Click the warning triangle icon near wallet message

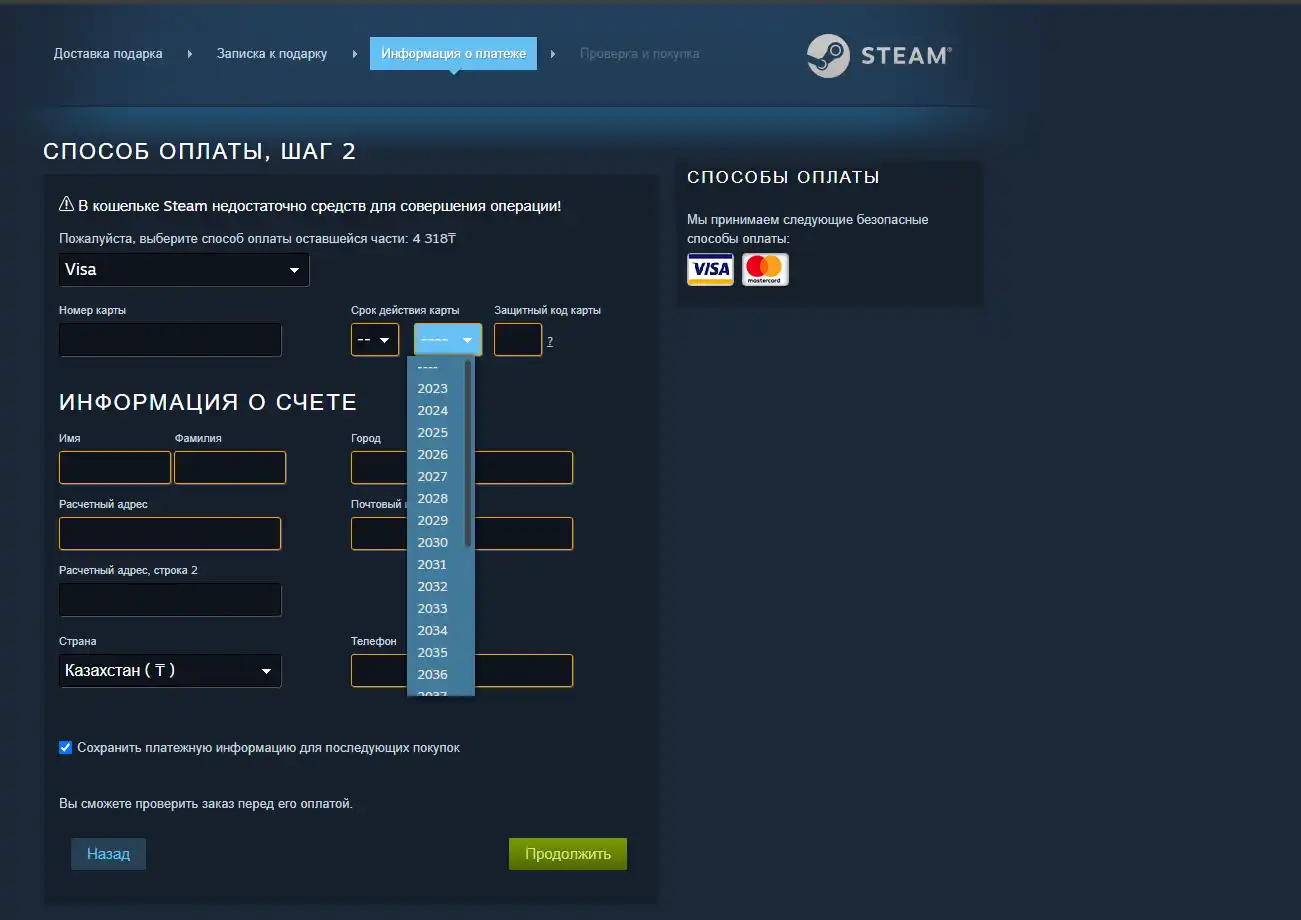click(66, 205)
